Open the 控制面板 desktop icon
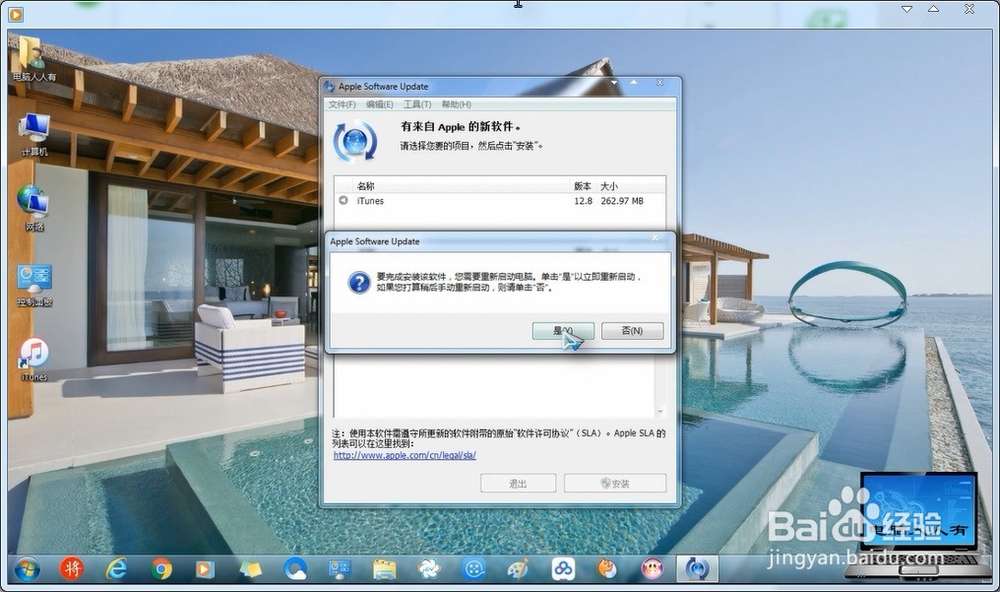 point(34,285)
